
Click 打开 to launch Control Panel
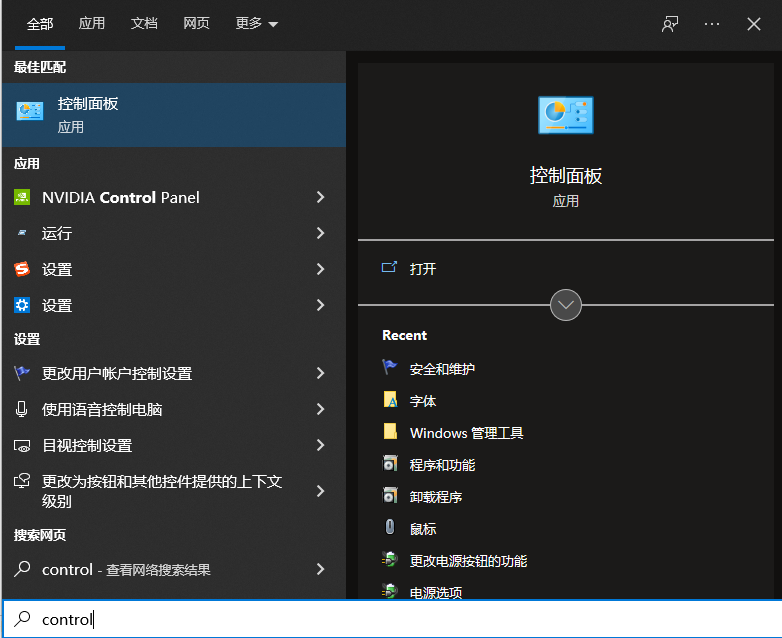pyautogui.click(x=423, y=269)
